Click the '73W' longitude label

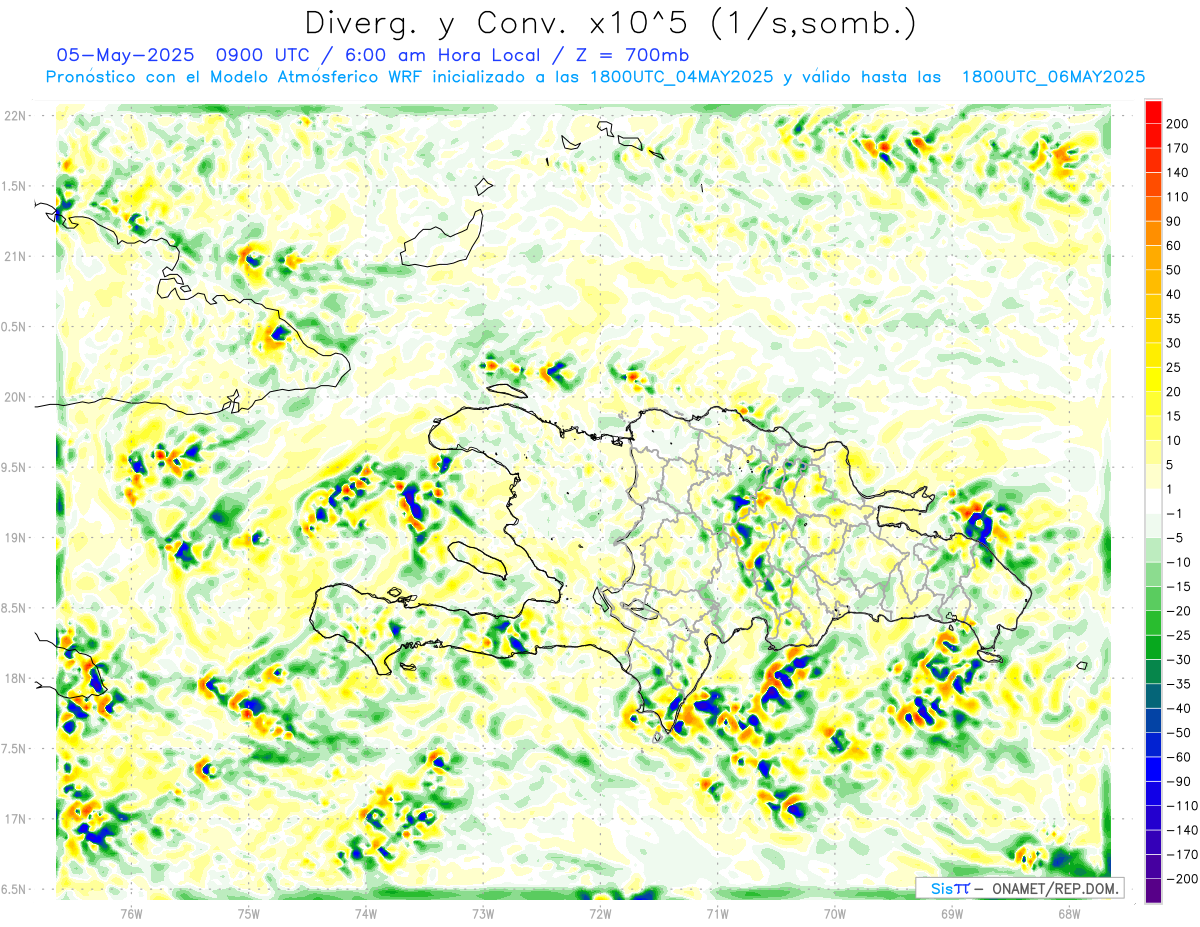[483, 914]
